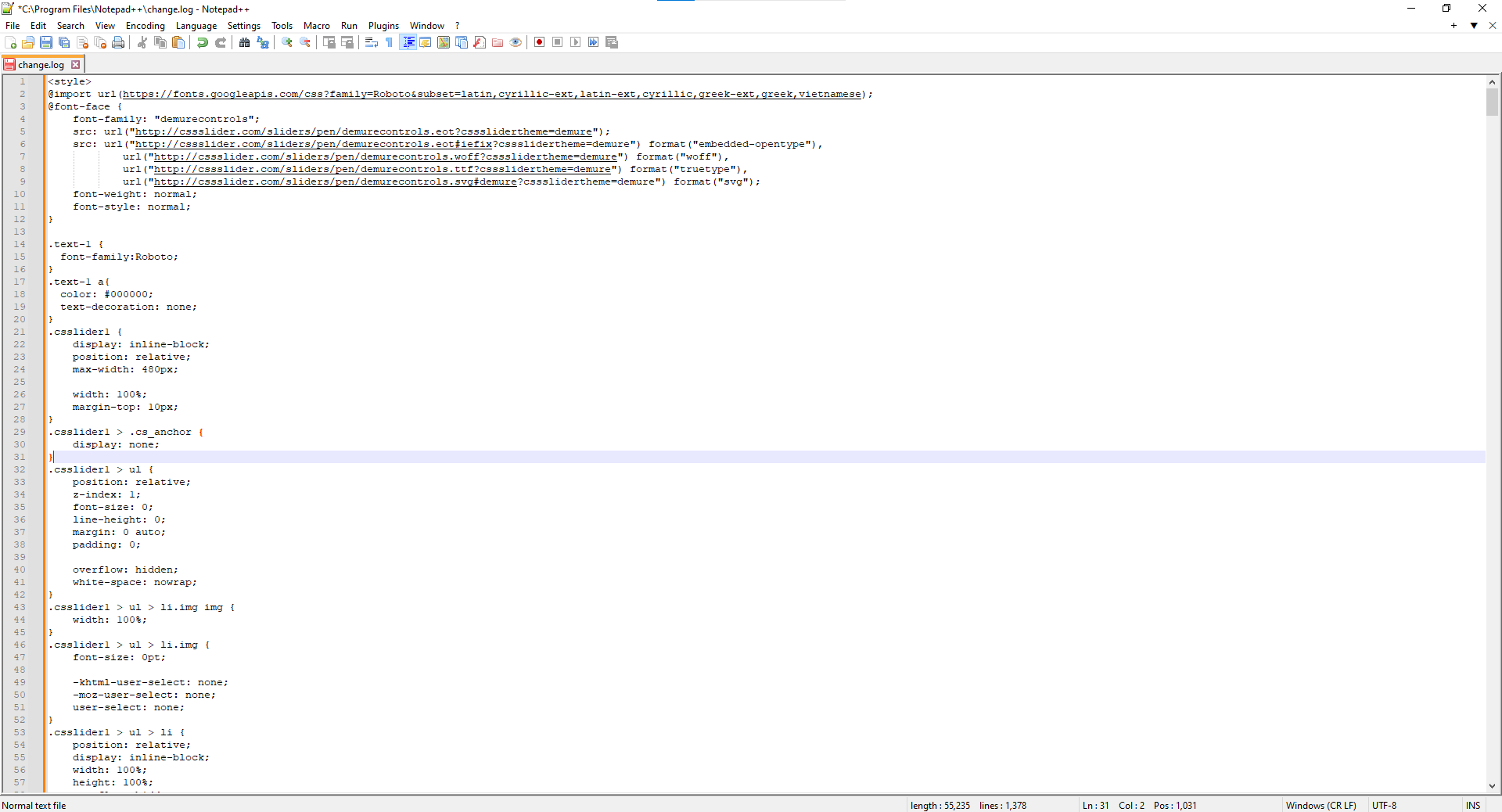1502x812 pixels.
Task: Toggle the Indent guide button
Action: pos(408,42)
